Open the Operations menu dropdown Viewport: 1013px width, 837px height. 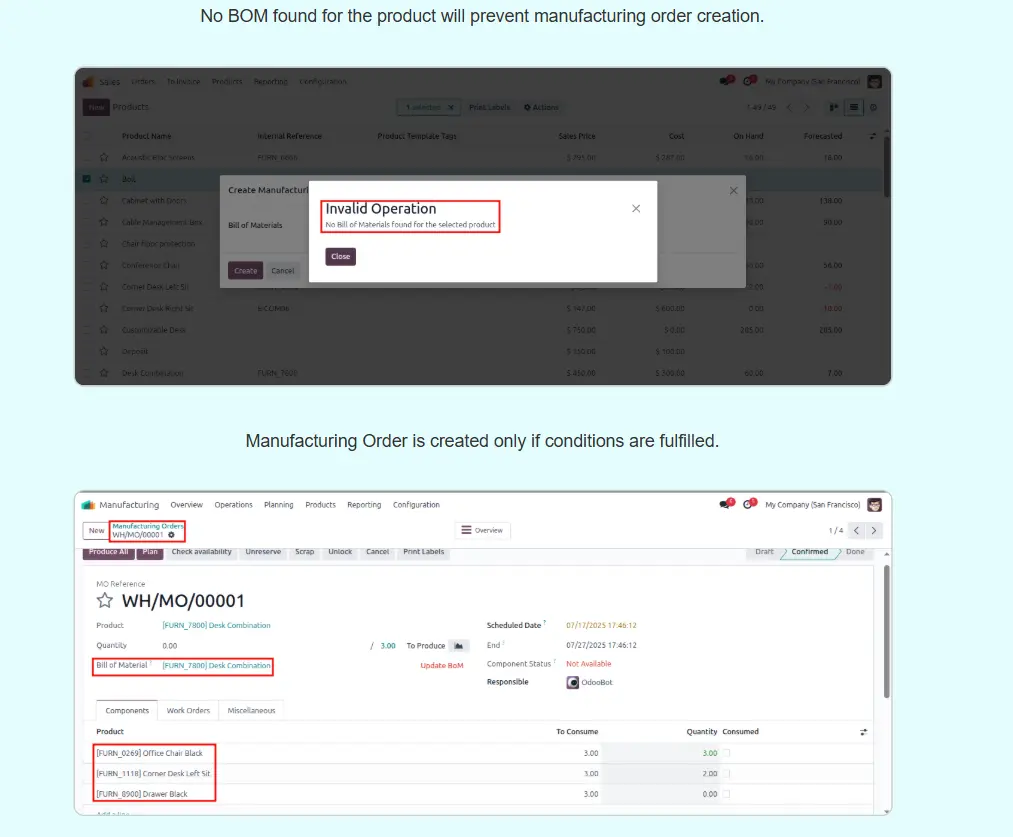(x=233, y=505)
